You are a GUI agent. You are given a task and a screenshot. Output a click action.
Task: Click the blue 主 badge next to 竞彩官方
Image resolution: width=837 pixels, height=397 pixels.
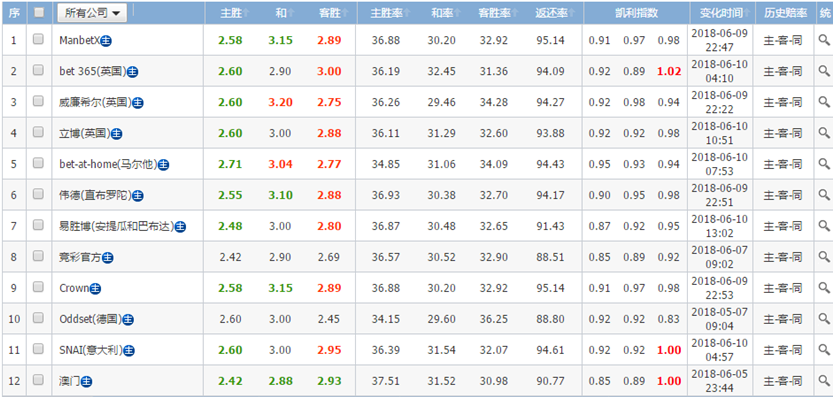click(x=108, y=258)
